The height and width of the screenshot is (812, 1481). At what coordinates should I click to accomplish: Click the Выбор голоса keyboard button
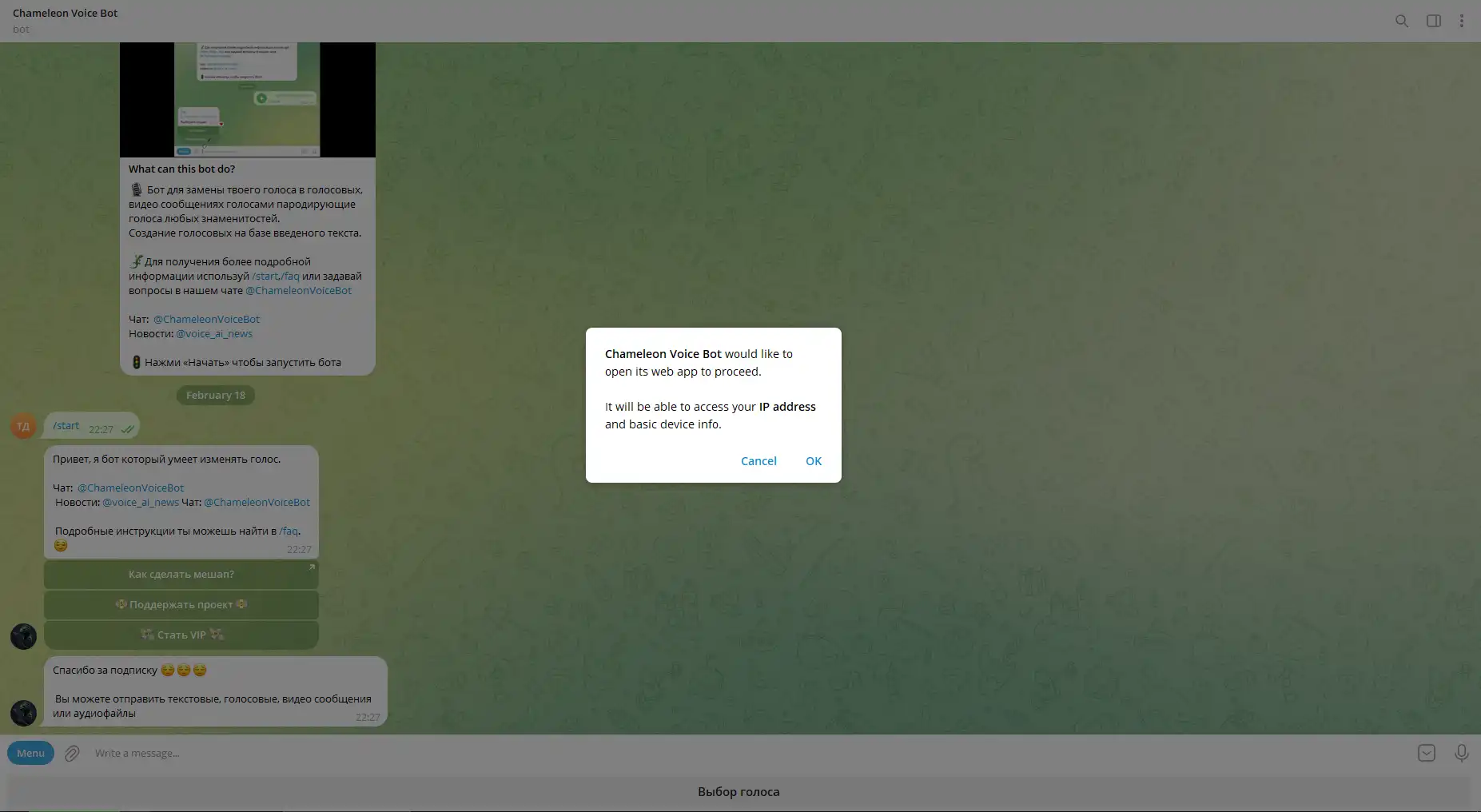(739, 792)
